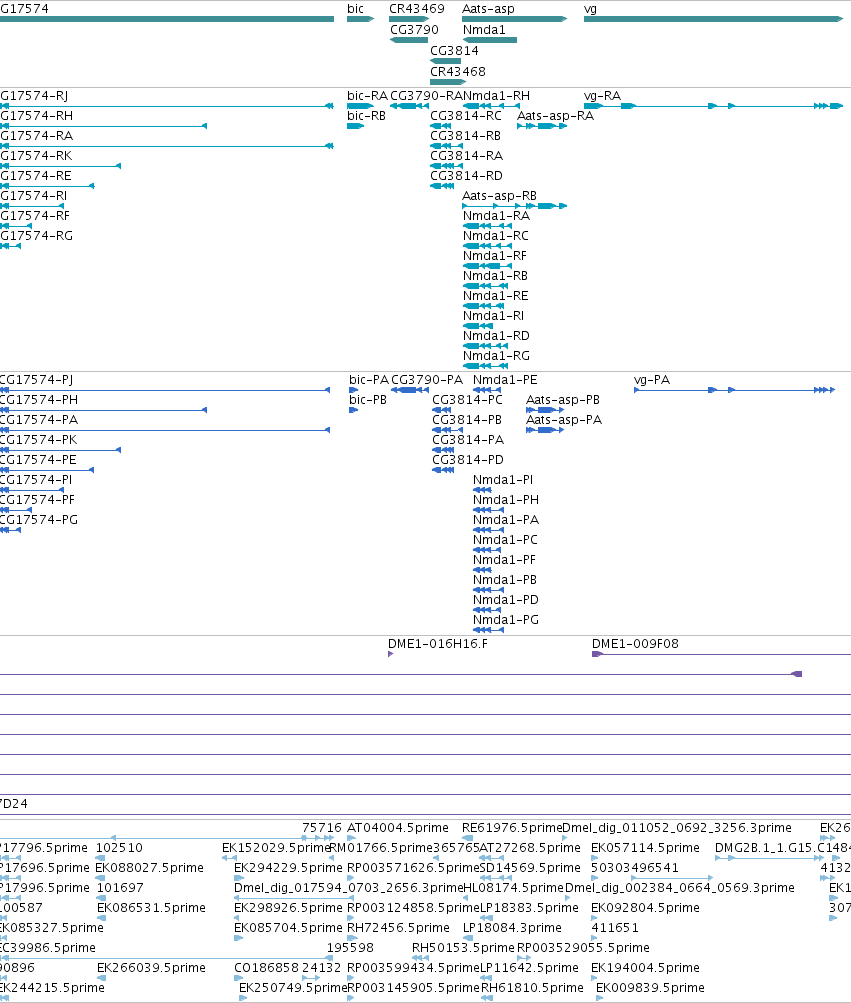Click the G17574-RE transcript label

coord(36,176)
